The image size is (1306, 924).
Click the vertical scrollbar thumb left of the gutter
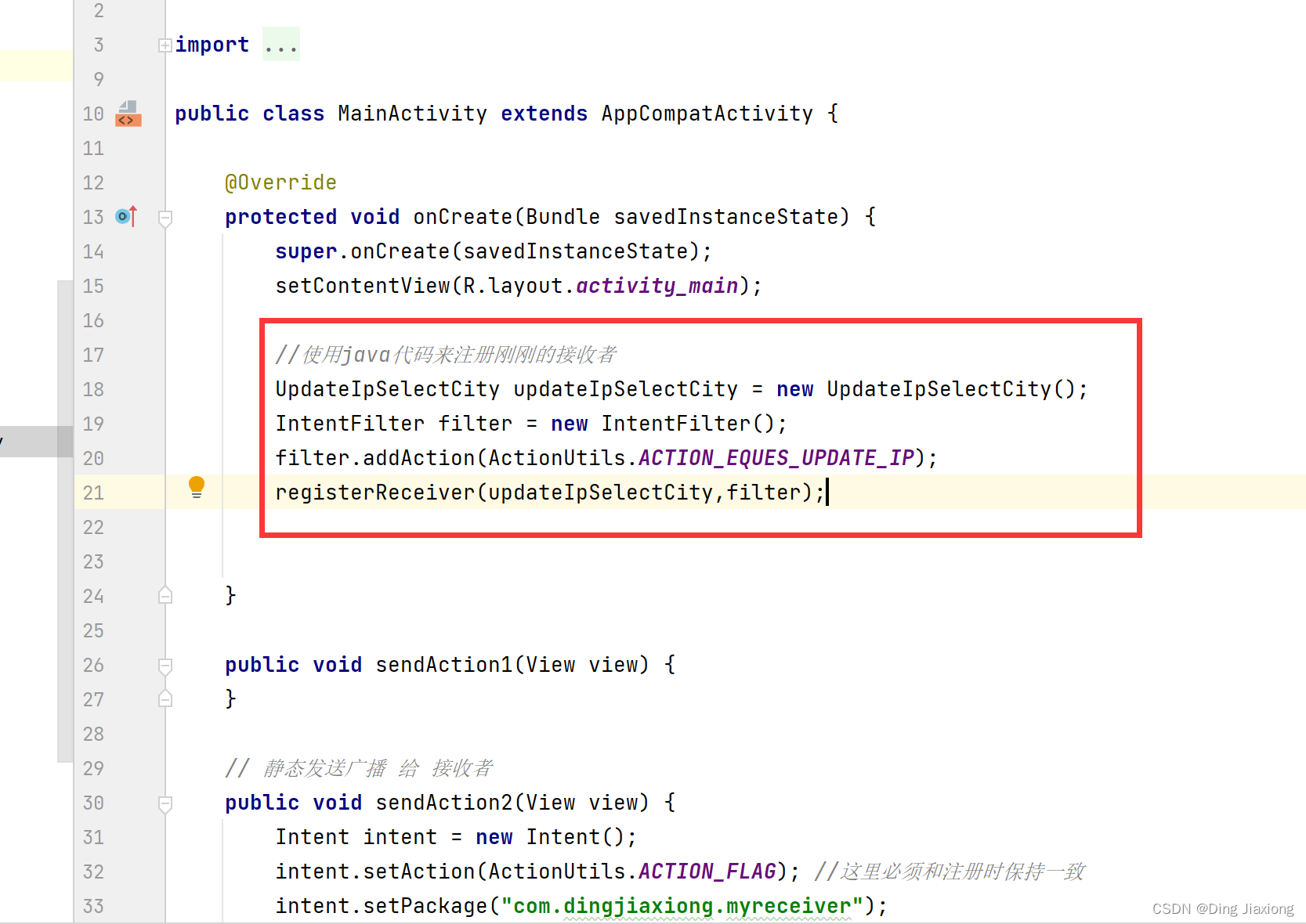(x=65, y=521)
